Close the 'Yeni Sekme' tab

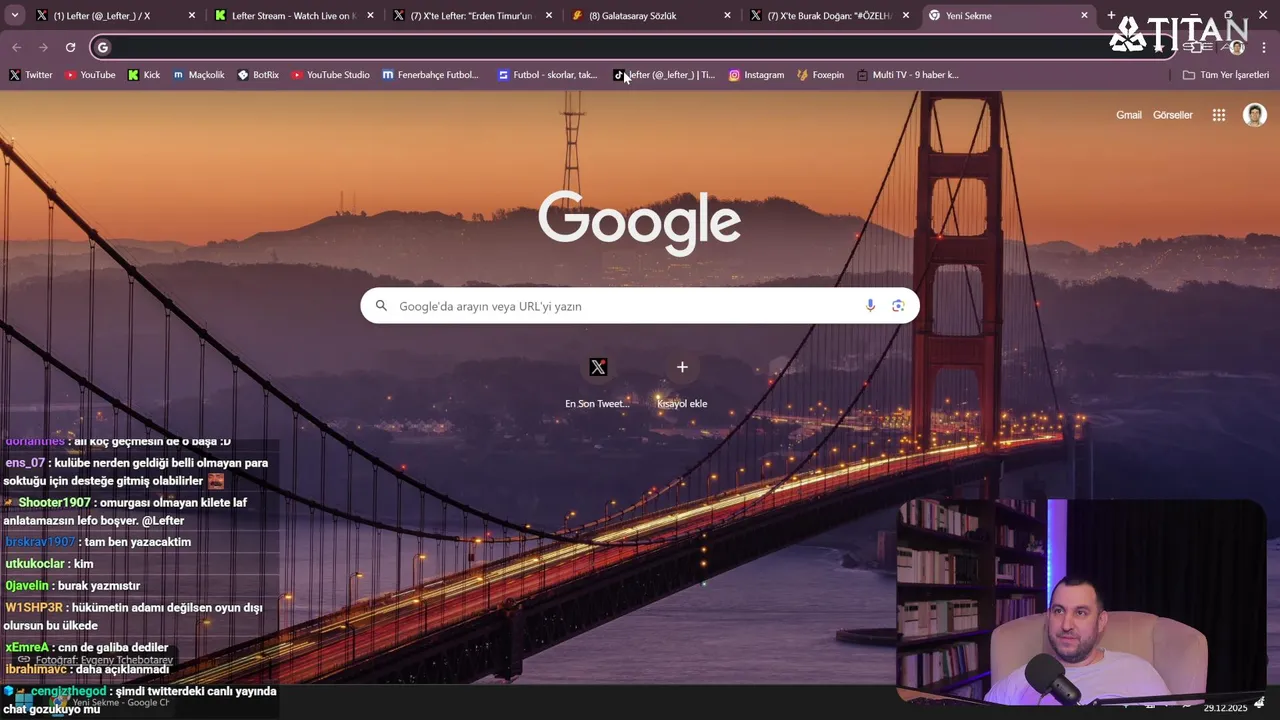tap(1084, 16)
